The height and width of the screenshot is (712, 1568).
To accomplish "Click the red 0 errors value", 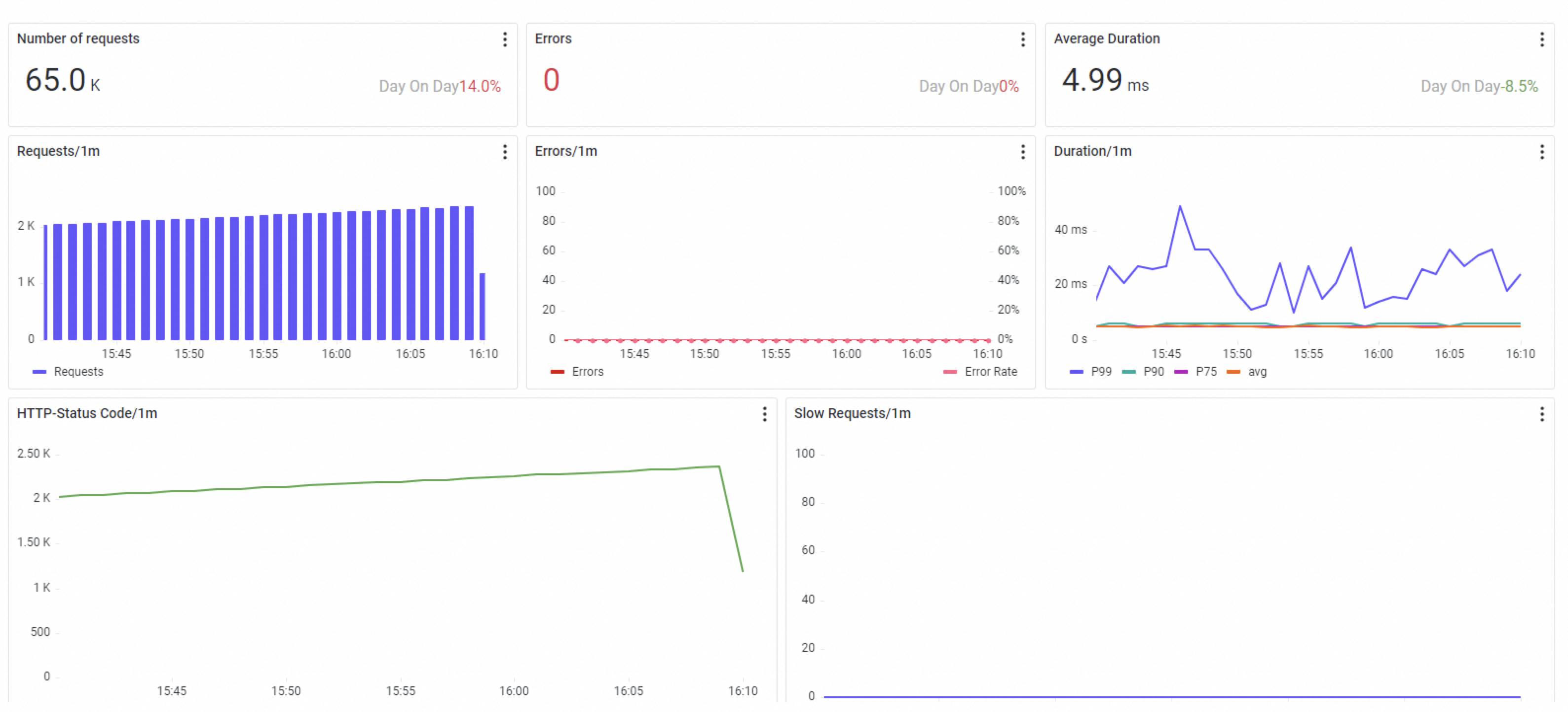I will (551, 80).
